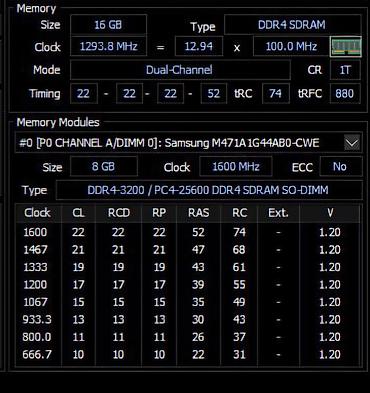Click RC value 31 in the 666.7 row
370x393 pixels.
[239, 354]
